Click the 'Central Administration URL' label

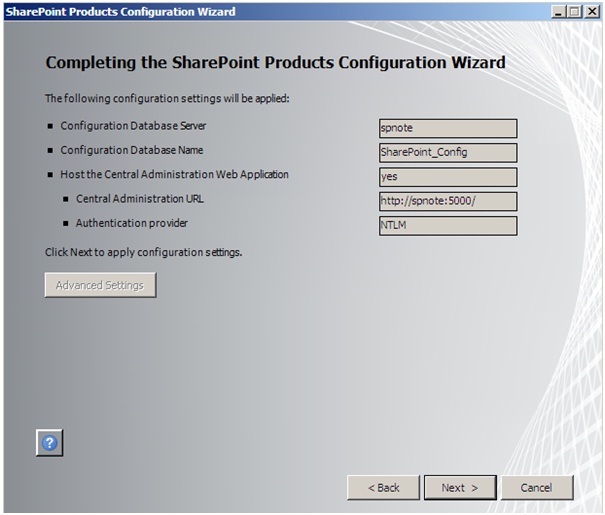click(140, 199)
